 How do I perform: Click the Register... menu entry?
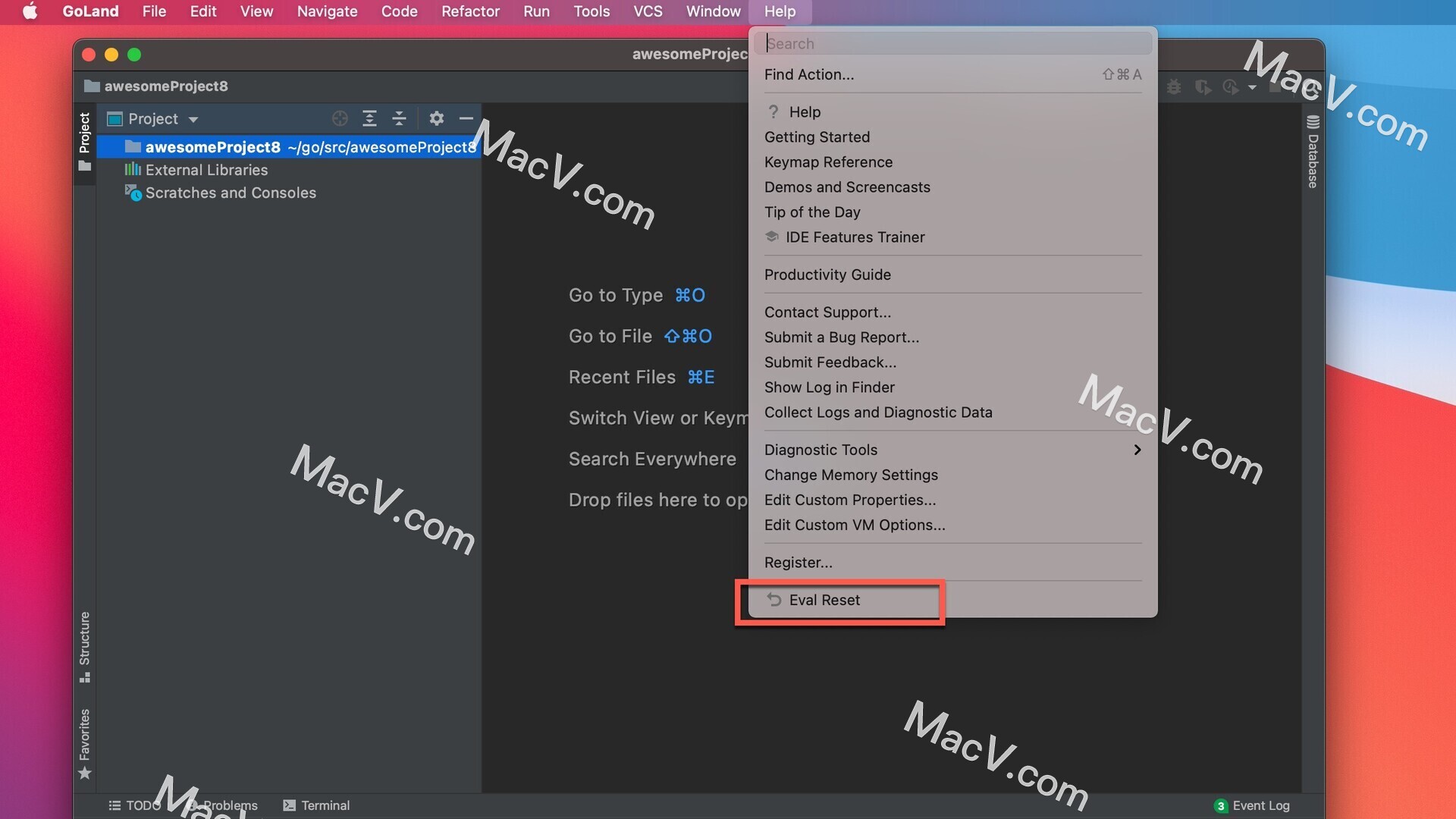(798, 563)
